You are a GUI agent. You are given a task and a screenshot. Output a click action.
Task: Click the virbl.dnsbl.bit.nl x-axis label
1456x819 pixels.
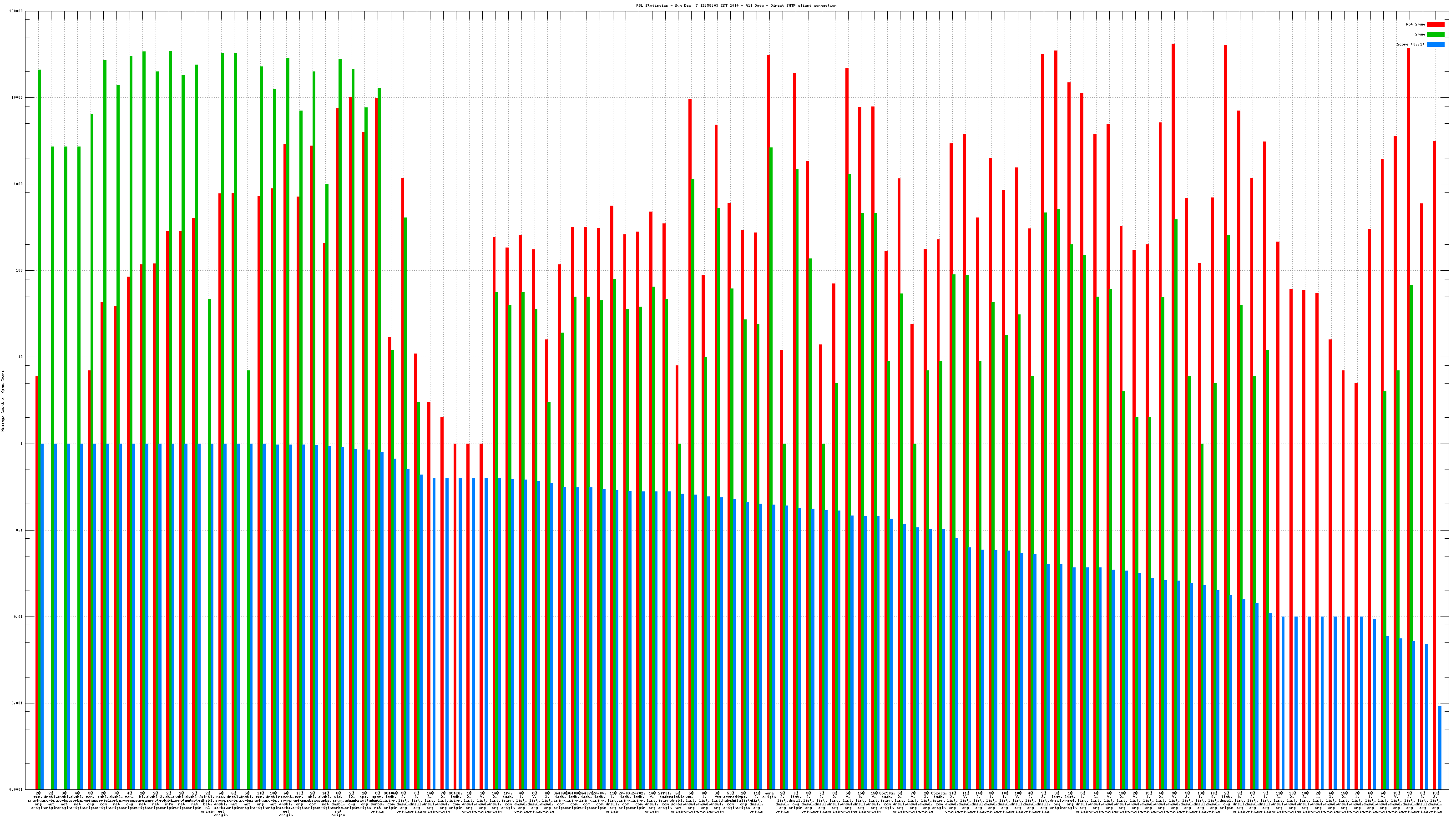pyautogui.click(x=208, y=802)
